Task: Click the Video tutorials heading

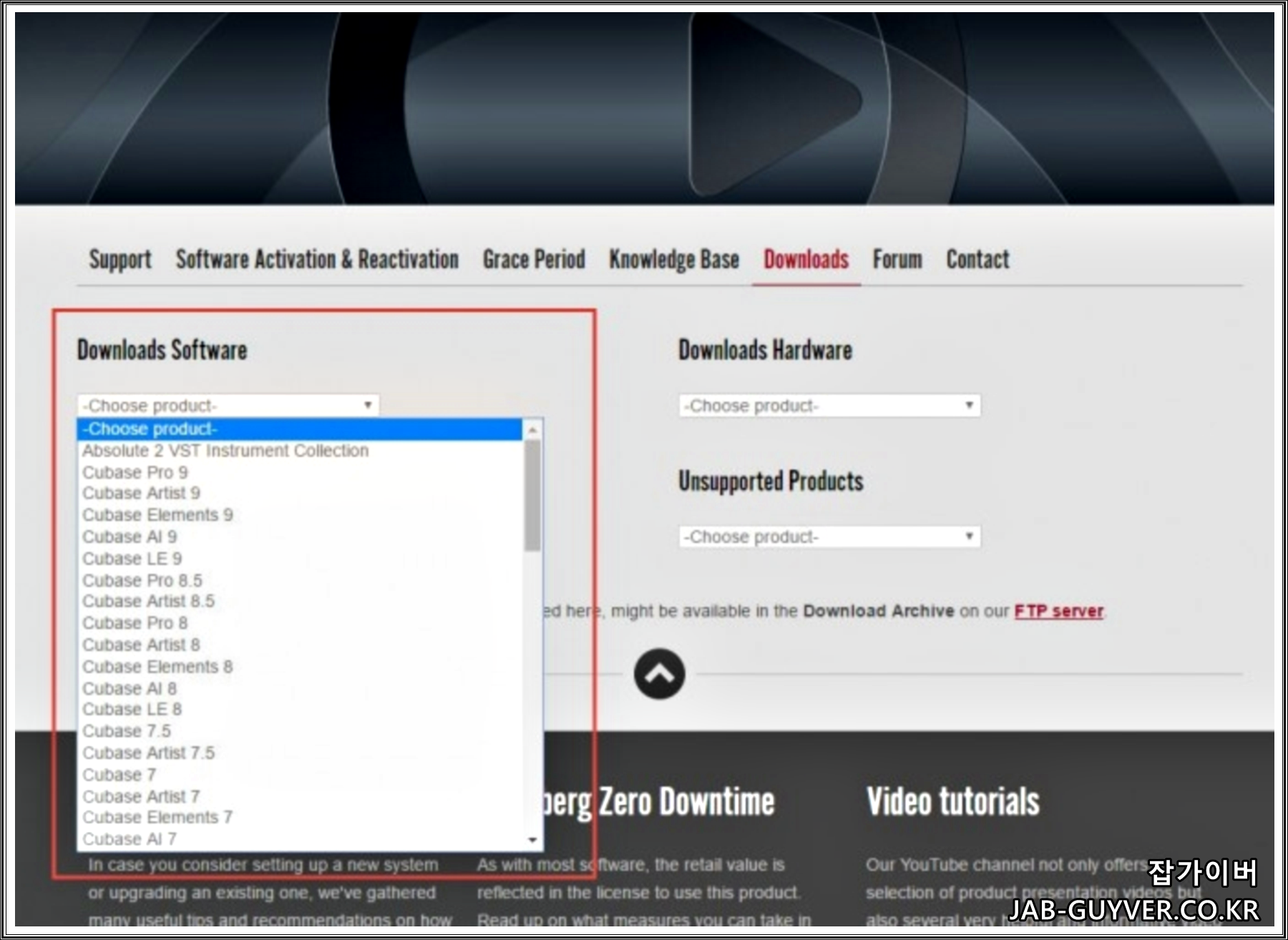Action: (952, 801)
